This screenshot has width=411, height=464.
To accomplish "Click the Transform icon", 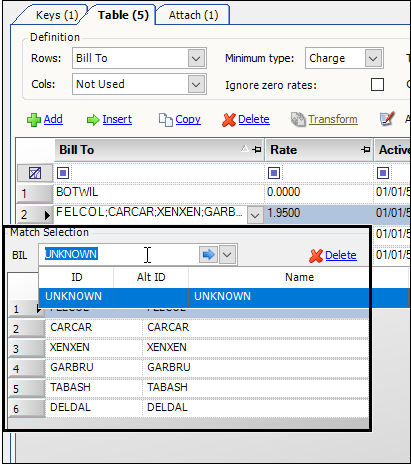I will (298, 119).
